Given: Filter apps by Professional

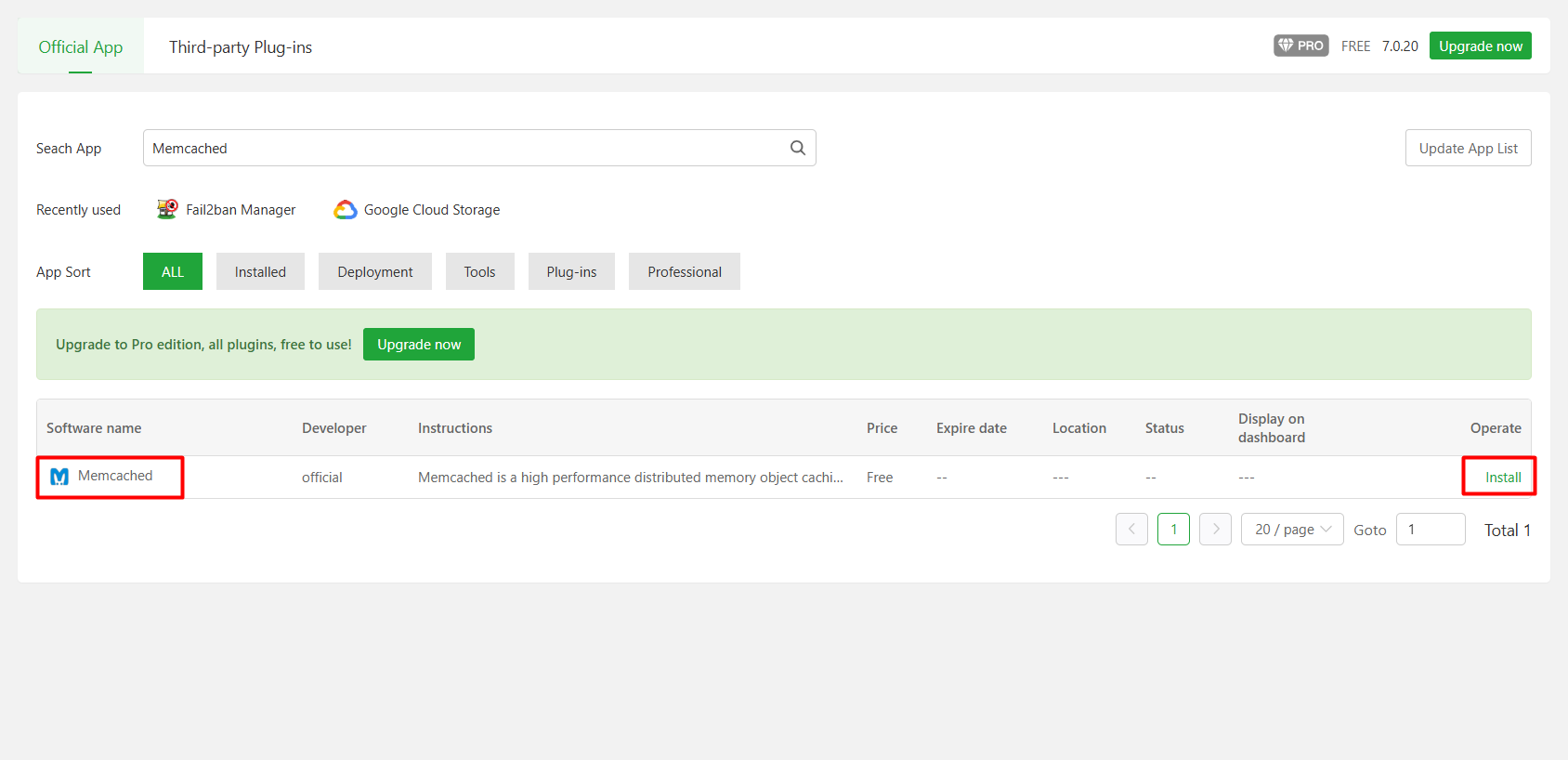Looking at the screenshot, I should pos(685,271).
